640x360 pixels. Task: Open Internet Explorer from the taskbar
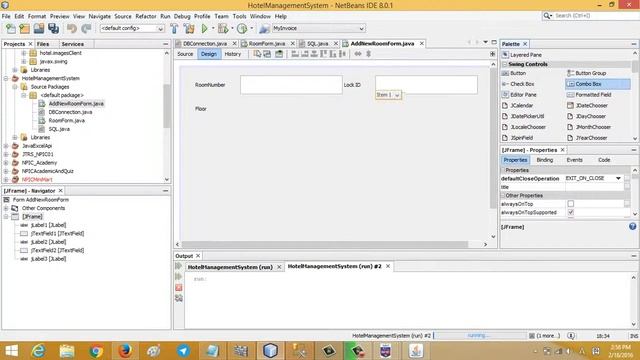pos(38,351)
